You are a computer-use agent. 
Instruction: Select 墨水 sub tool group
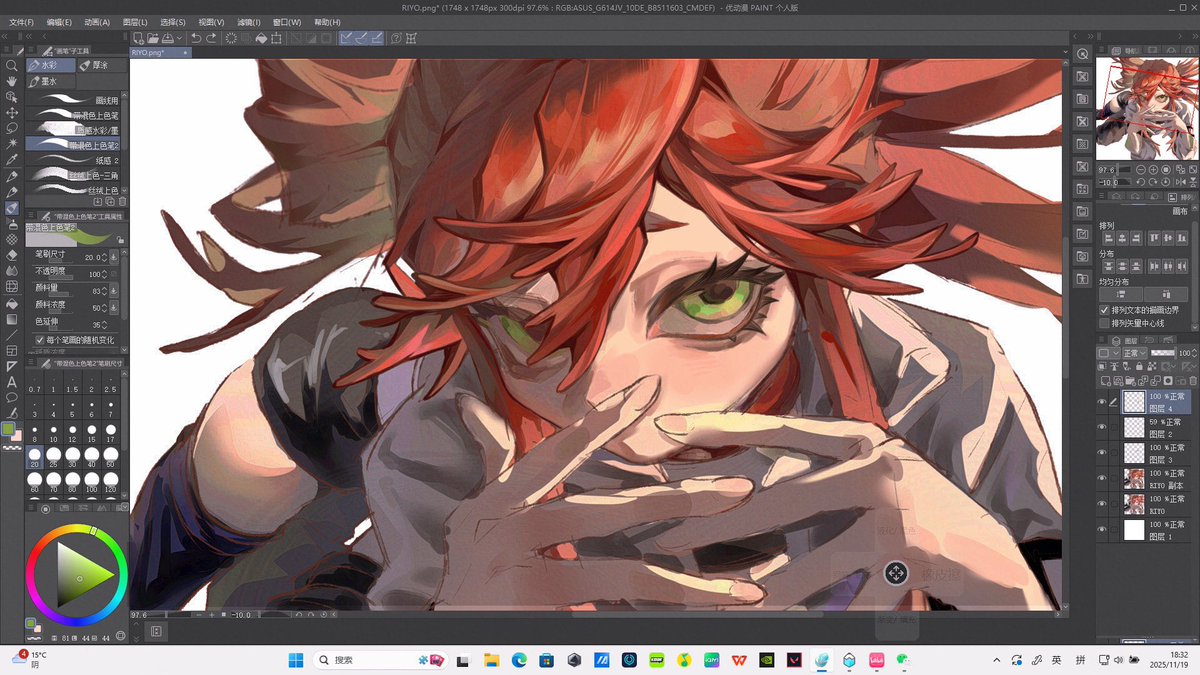point(51,81)
